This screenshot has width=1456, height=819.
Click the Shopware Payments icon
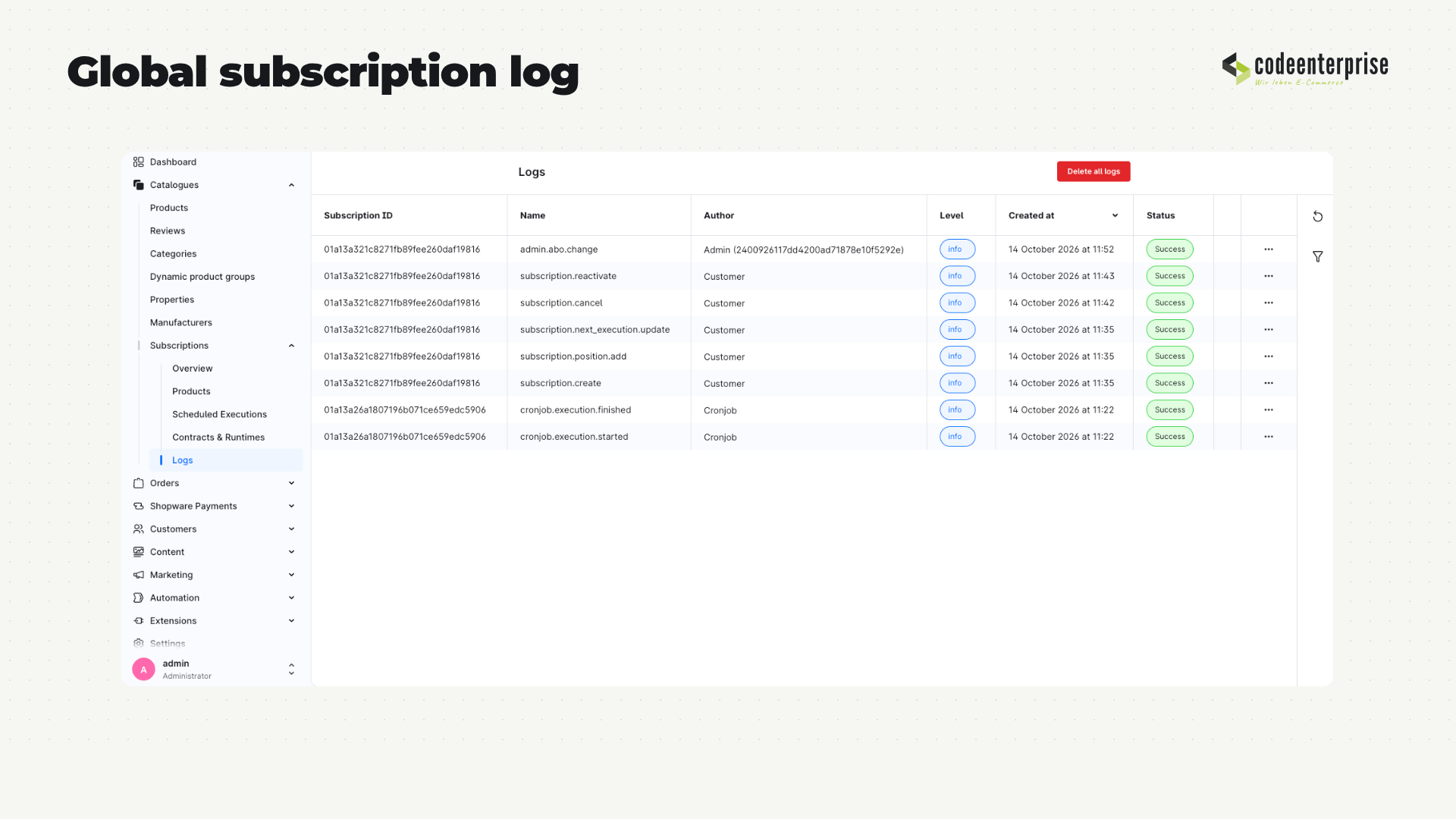138,506
